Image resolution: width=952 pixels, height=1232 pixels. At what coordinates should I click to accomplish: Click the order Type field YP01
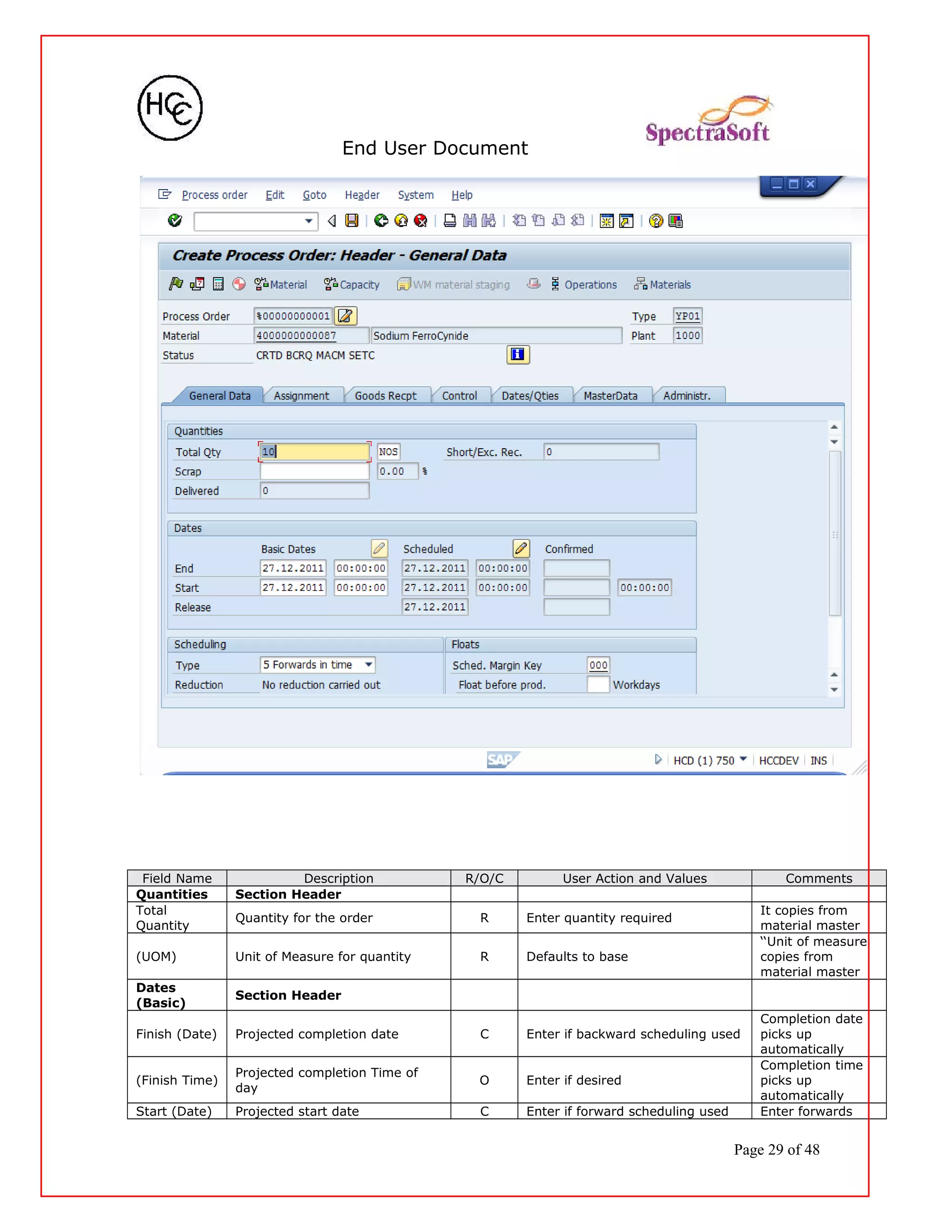[x=688, y=316]
